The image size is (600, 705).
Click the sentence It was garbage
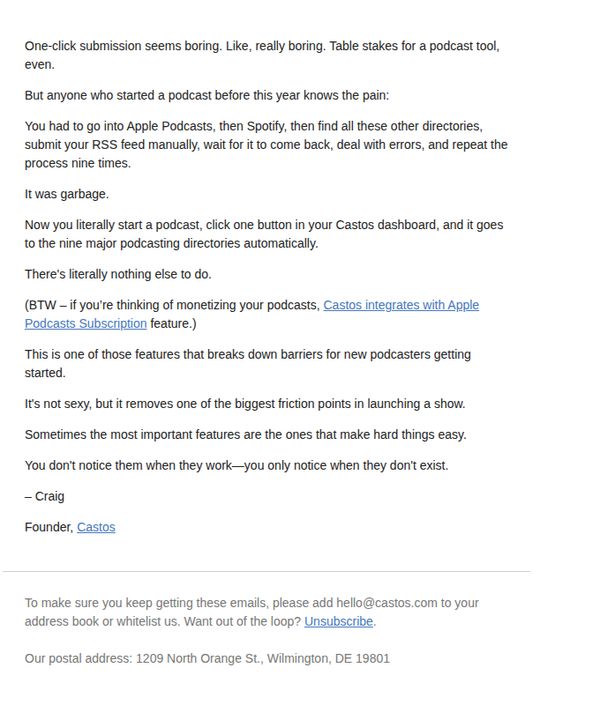[x=67, y=194]
